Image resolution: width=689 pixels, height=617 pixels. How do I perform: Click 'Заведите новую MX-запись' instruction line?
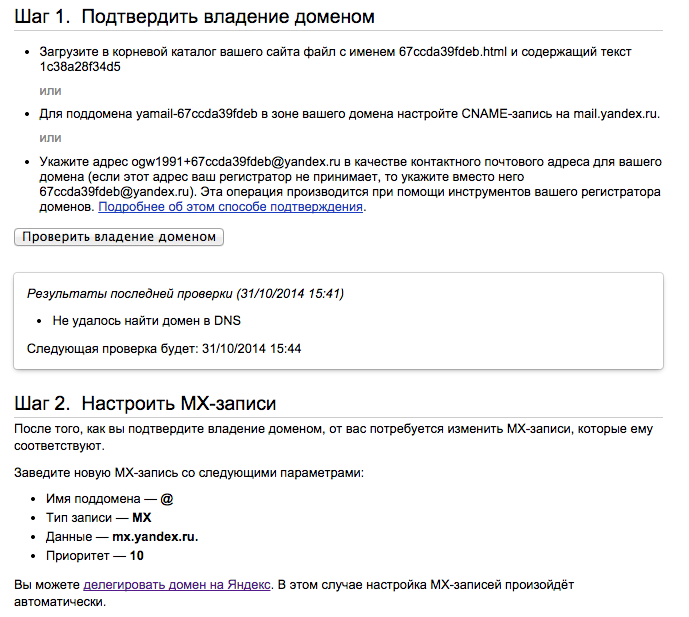tap(189, 472)
